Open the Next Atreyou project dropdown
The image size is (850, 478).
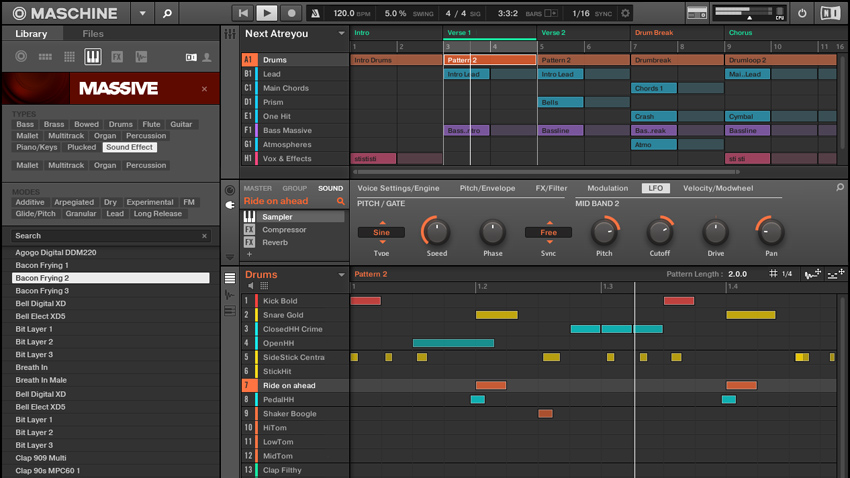(x=341, y=34)
